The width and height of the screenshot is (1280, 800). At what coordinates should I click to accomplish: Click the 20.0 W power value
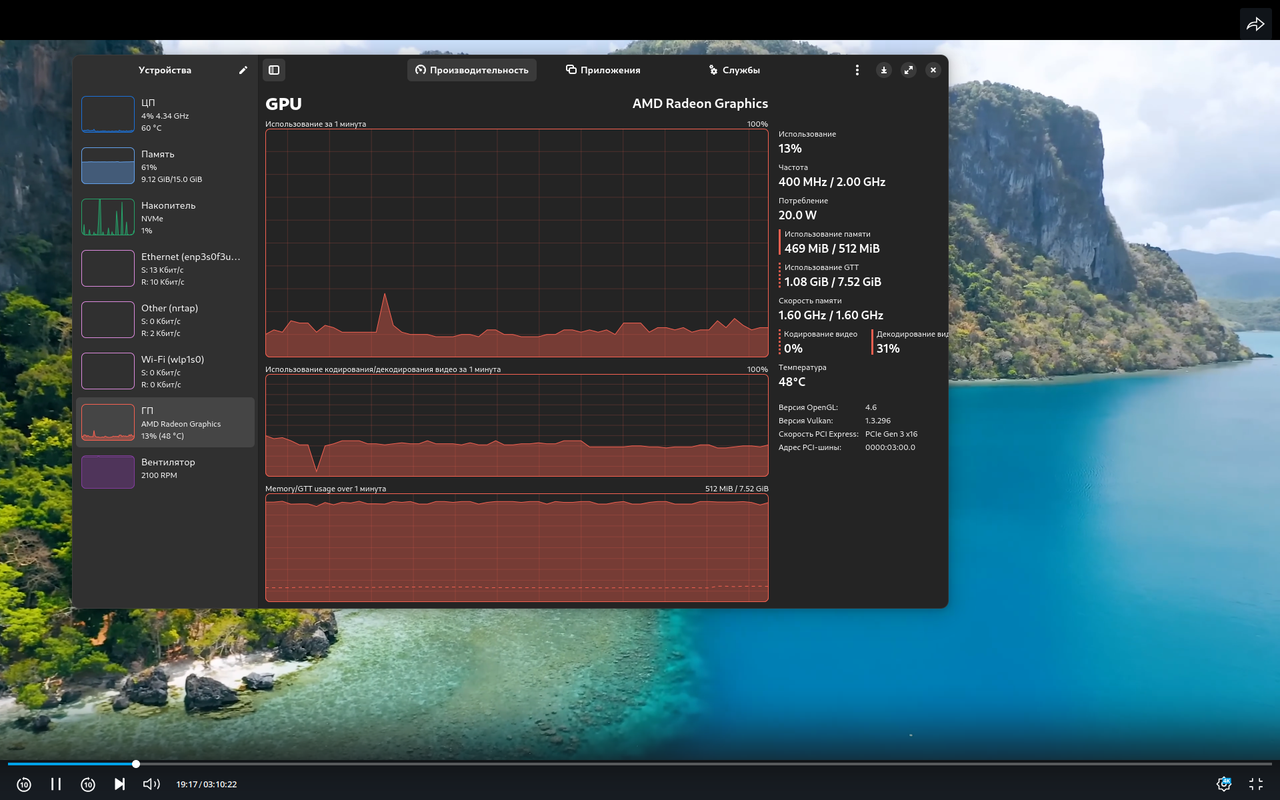(x=798, y=215)
